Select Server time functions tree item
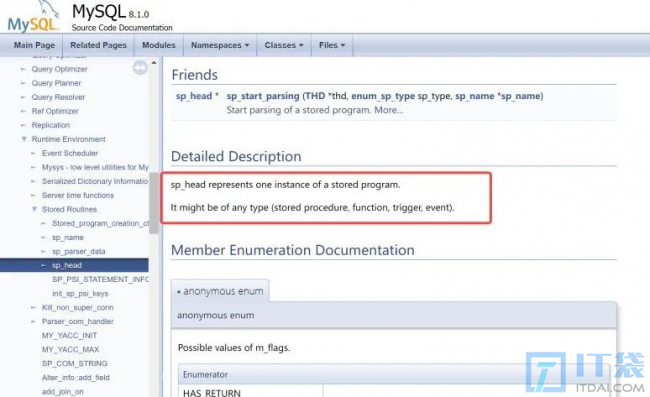This screenshot has width=650, height=397. coord(78,195)
